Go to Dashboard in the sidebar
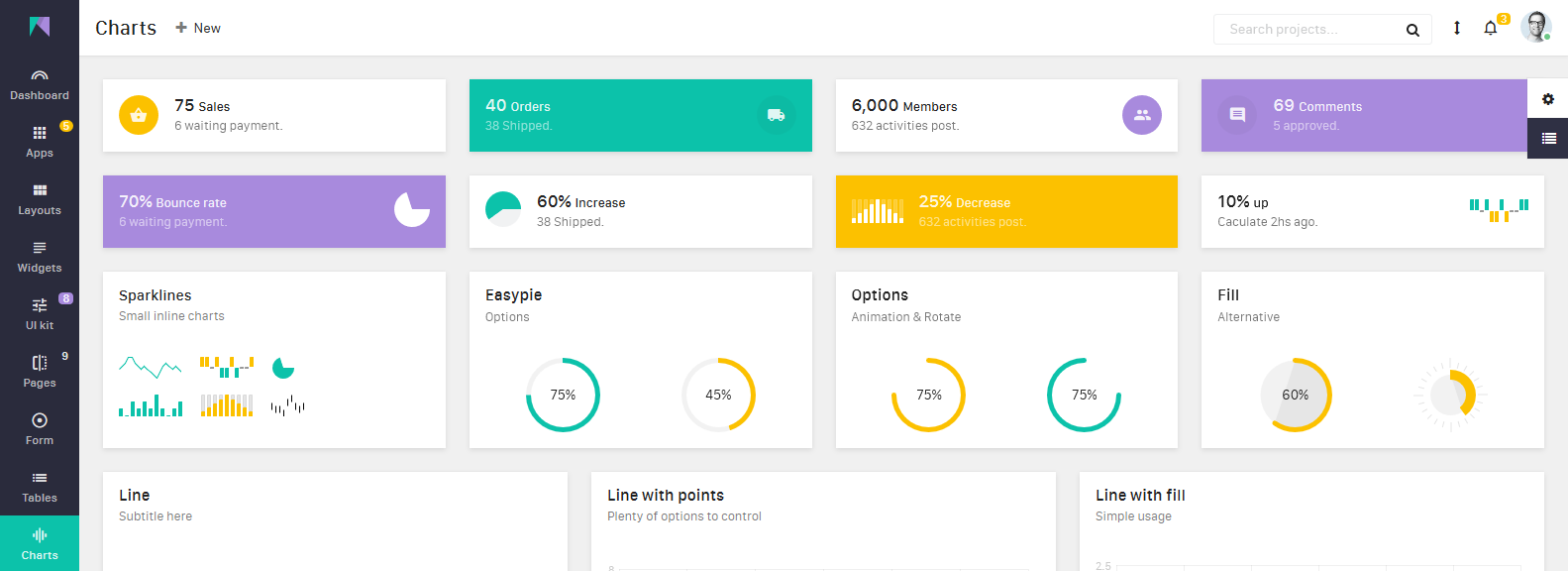Screen dimensions: 1568x571 click(x=40, y=85)
